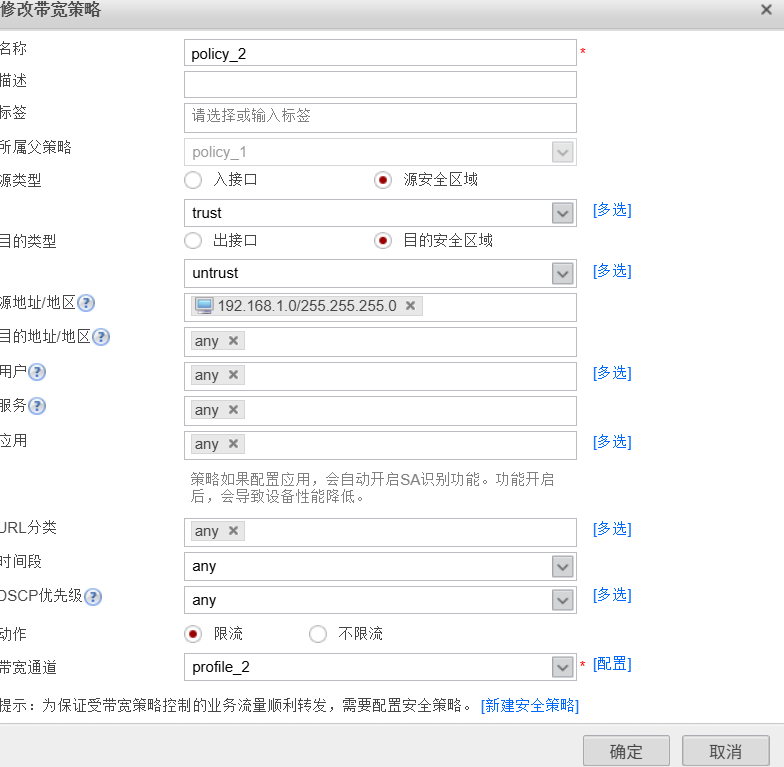Click 多选 link beside URL分类 field
This screenshot has width=784, height=767.
[612, 529]
